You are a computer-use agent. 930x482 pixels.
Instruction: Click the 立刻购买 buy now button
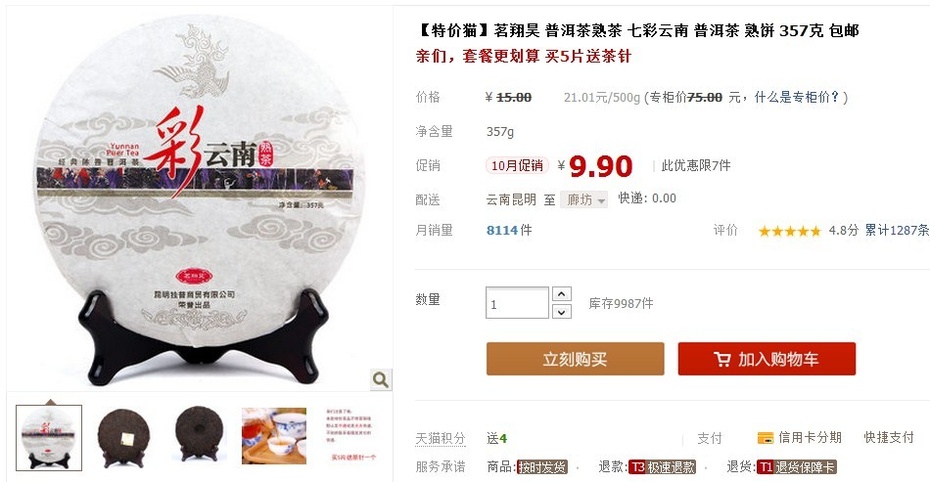(575, 359)
